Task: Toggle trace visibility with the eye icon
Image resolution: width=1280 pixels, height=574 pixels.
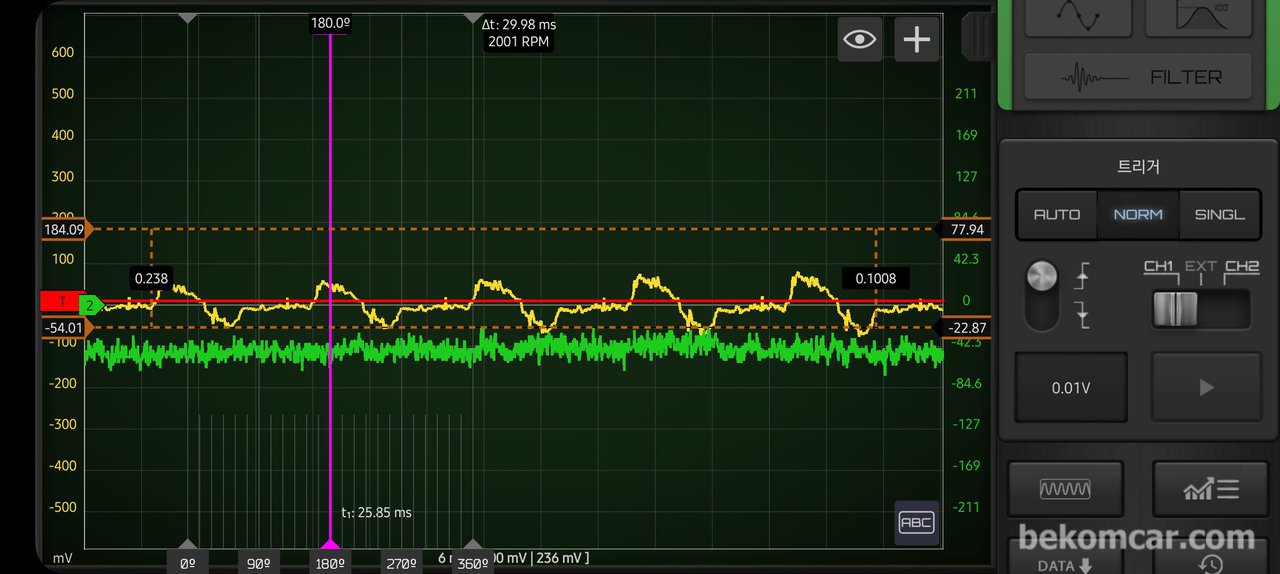Action: (860, 39)
